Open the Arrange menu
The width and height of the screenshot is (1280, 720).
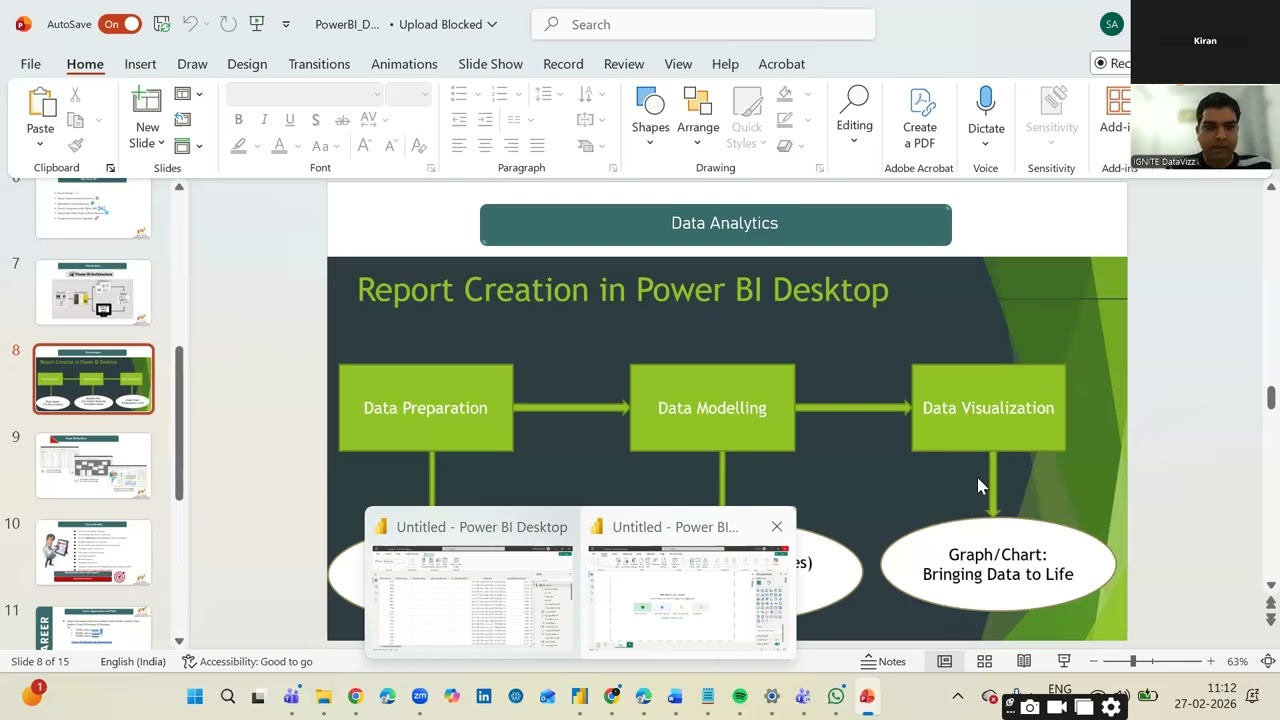point(698,116)
